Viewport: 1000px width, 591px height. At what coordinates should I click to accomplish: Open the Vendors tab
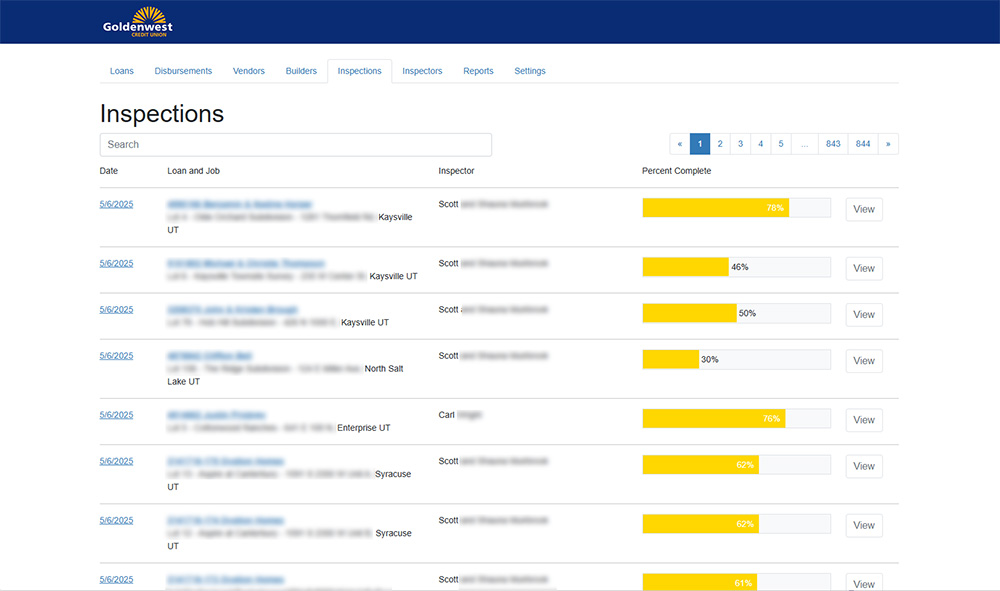pyautogui.click(x=249, y=71)
